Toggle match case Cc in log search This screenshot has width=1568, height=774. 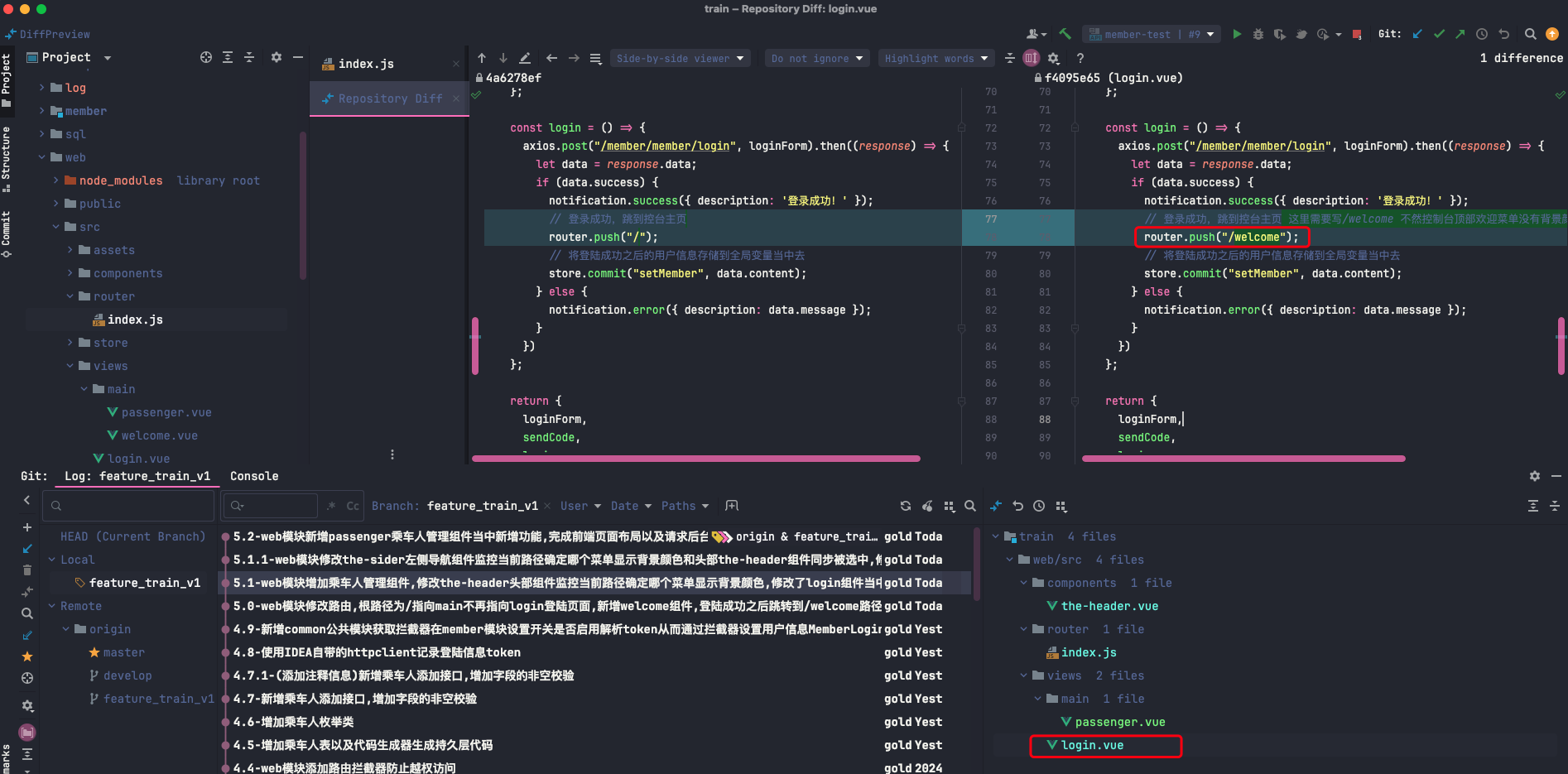353,506
